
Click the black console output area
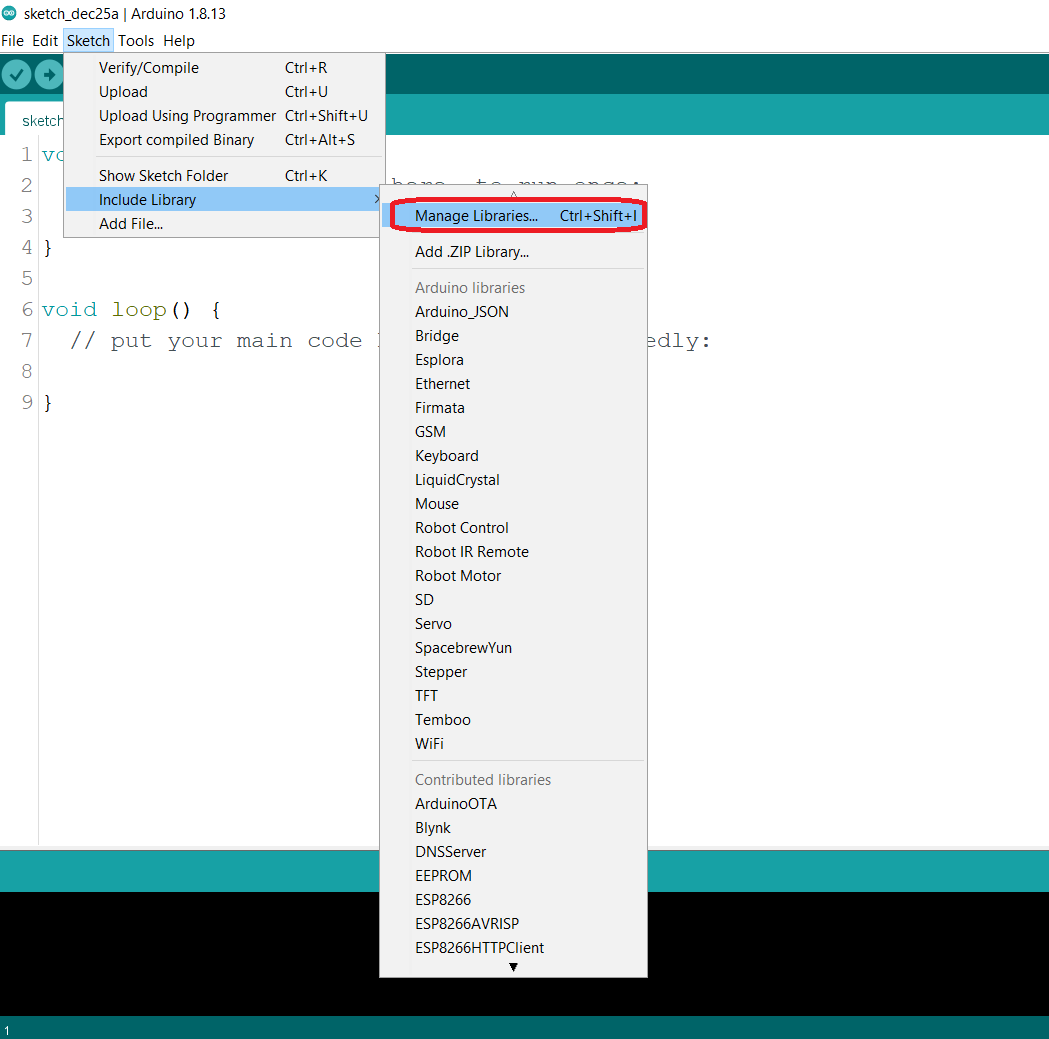tap(187, 953)
